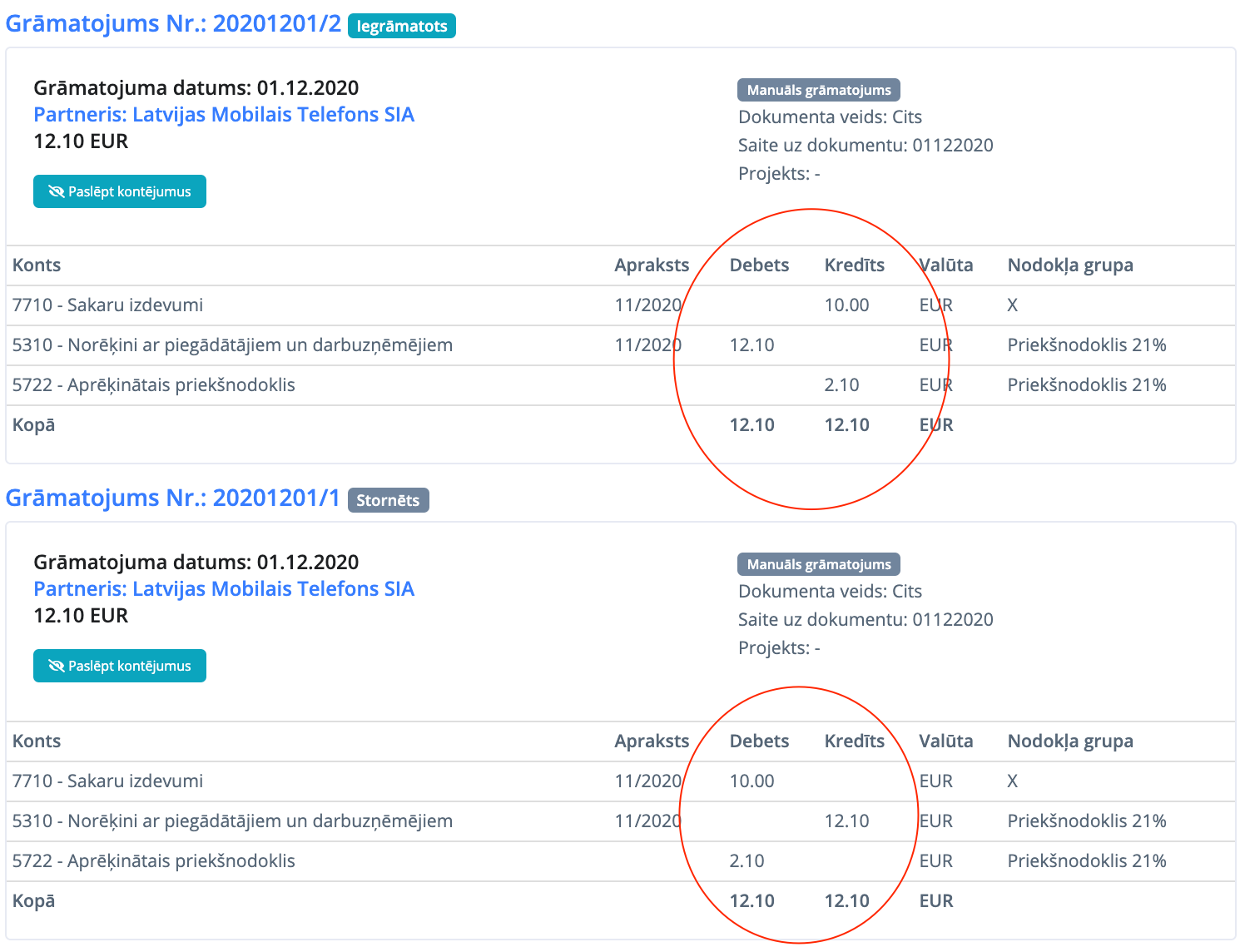Click the Apraksts column header in entry 20201201/2
This screenshot has width=1240, height=952.
tap(652, 265)
